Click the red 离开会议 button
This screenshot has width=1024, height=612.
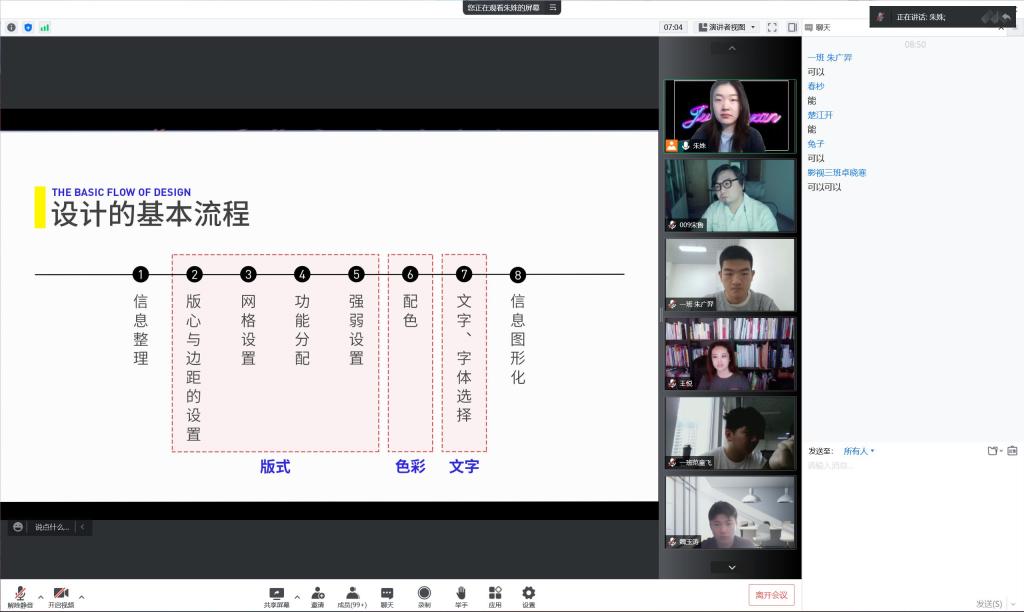[x=771, y=595]
